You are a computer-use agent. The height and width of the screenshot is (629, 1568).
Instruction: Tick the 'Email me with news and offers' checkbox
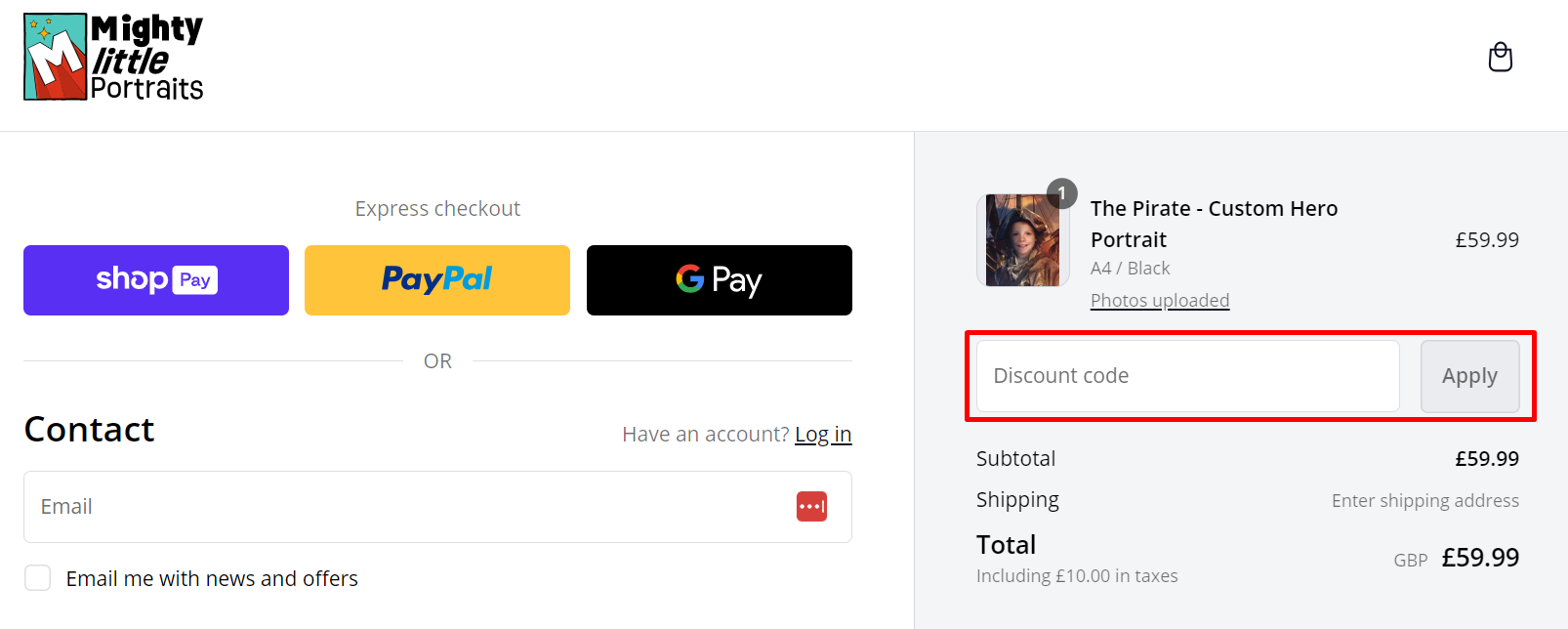(38, 578)
